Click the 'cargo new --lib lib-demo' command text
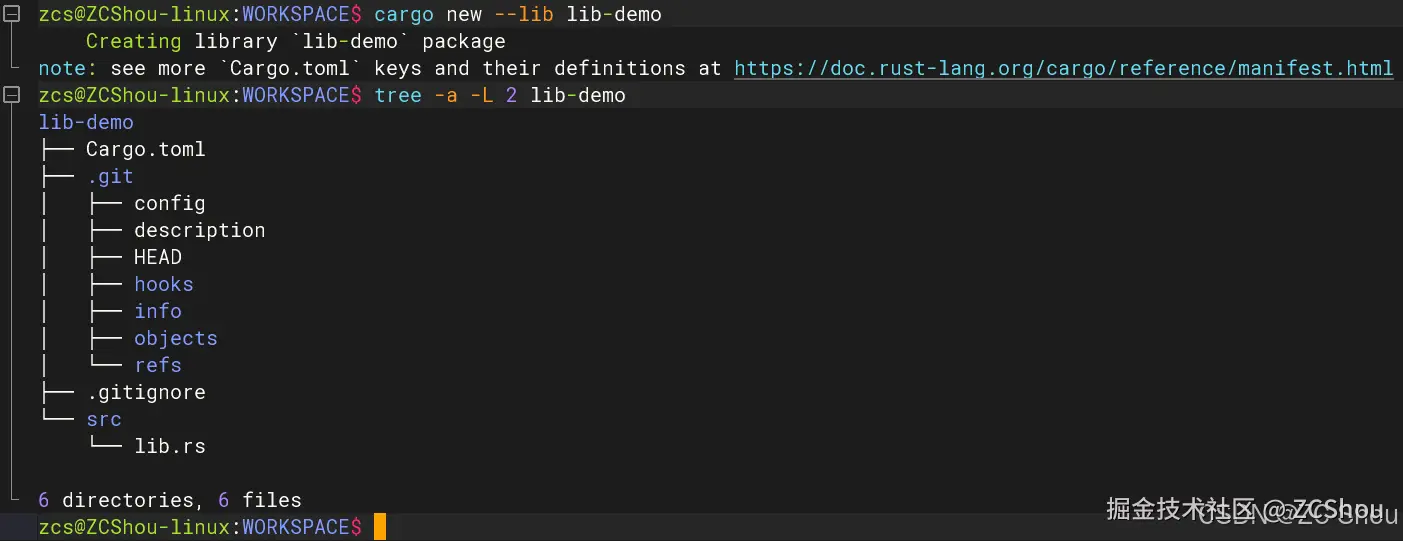Screen dimensions: 1403x541 [518, 14]
